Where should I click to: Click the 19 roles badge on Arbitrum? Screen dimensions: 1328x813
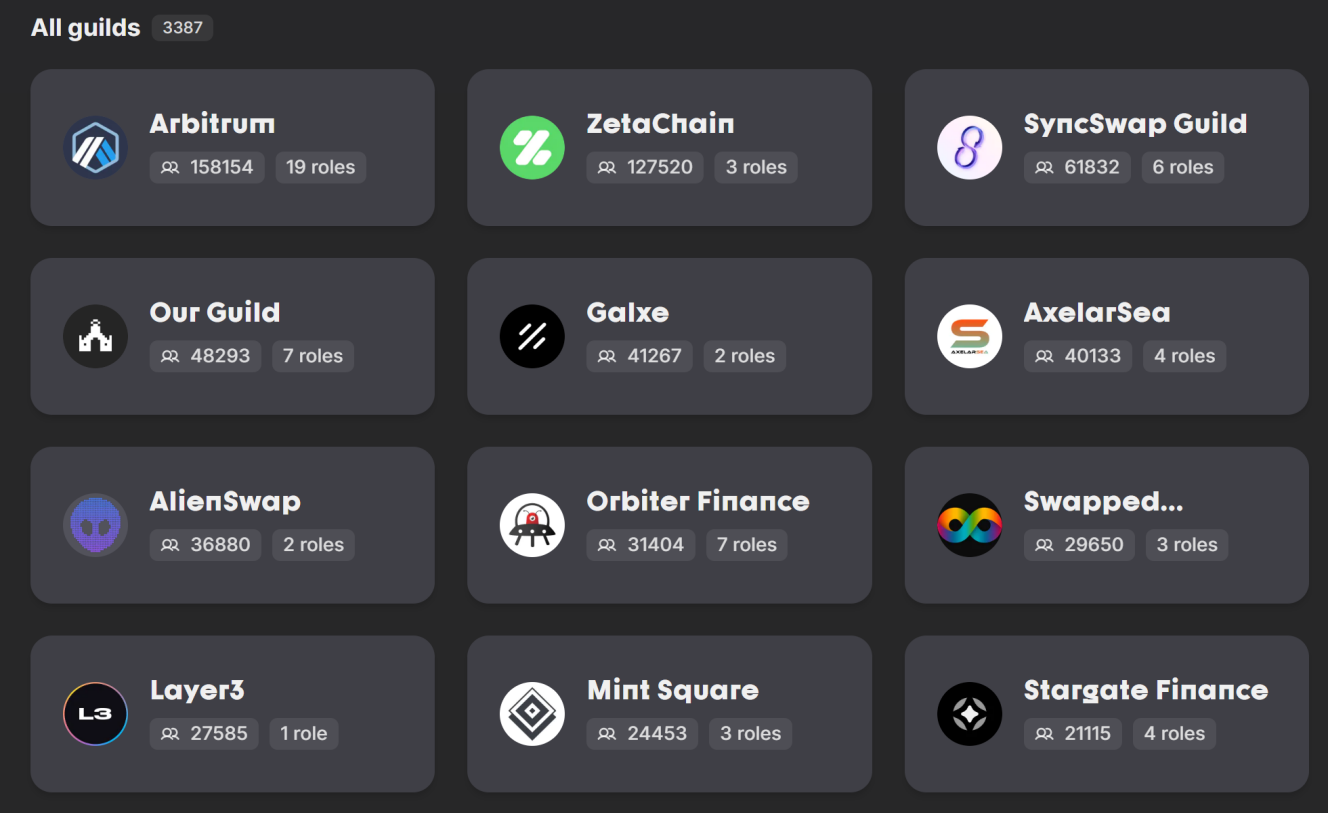tap(320, 167)
